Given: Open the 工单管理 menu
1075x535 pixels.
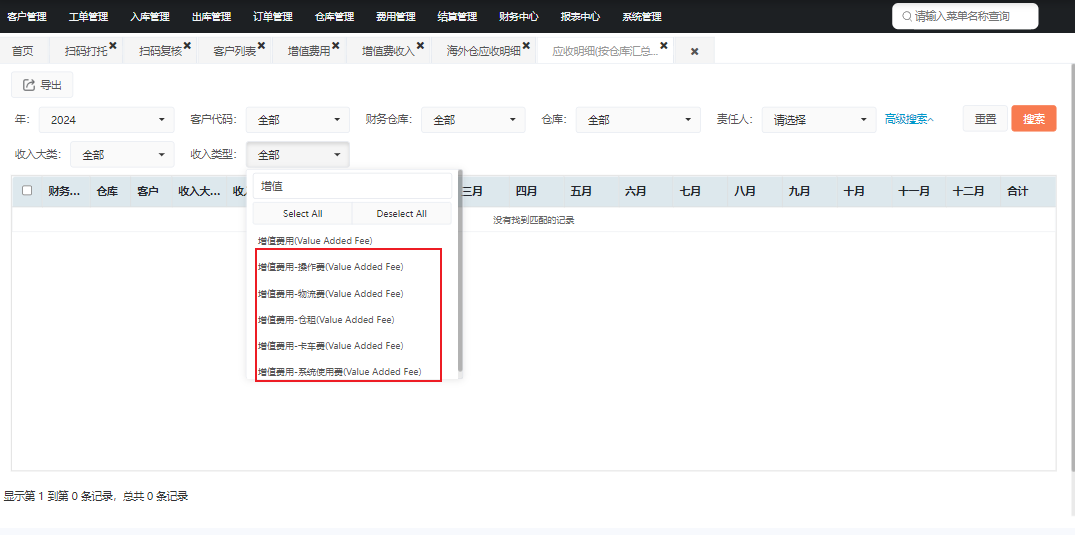Looking at the screenshot, I should [88, 16].
